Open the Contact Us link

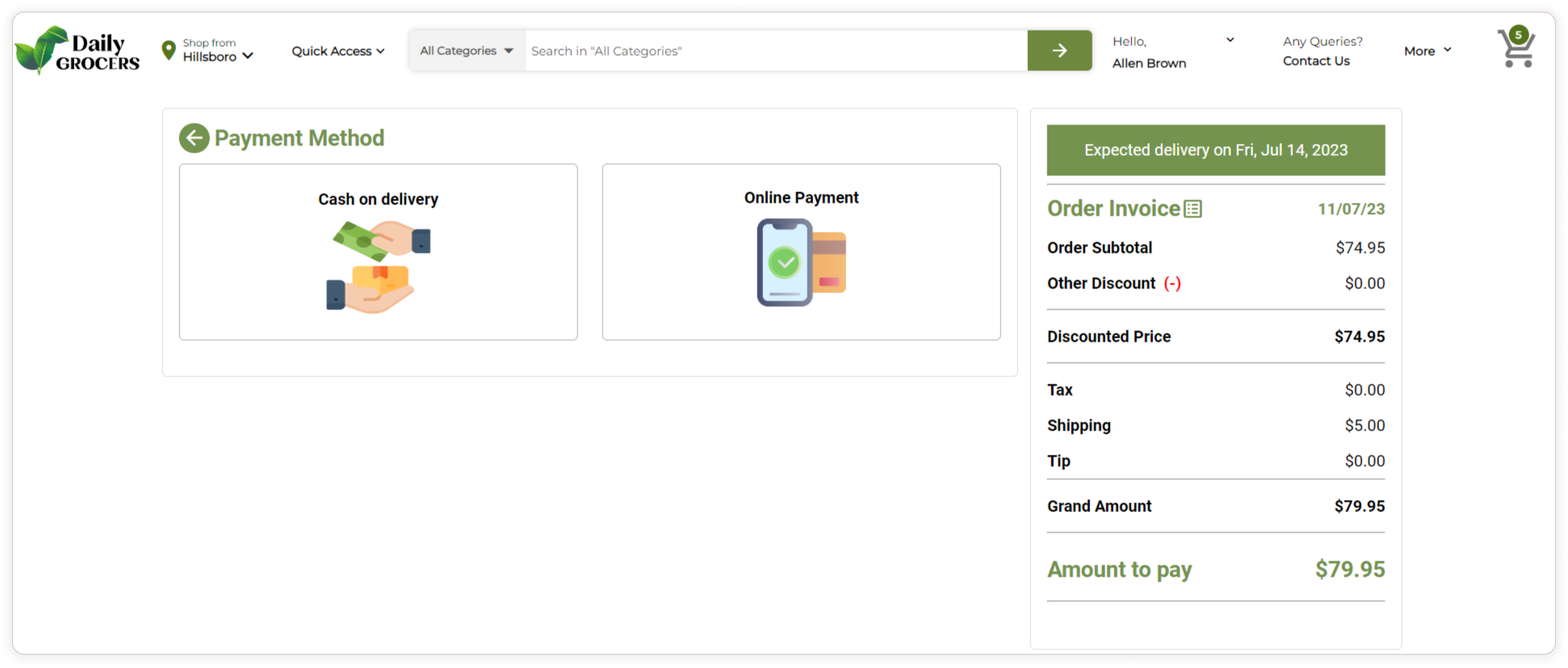(1316, 61)
